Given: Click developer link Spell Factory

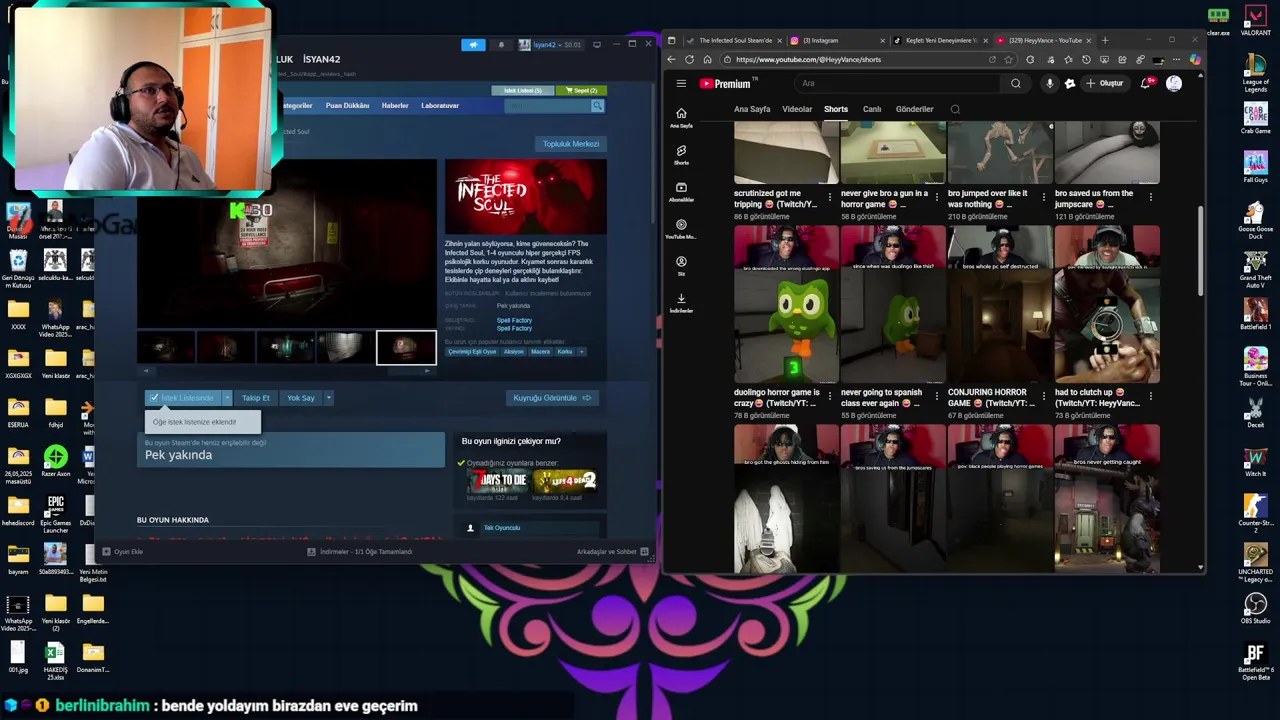Looking at the screenshot, I should (x=514, y=320).
